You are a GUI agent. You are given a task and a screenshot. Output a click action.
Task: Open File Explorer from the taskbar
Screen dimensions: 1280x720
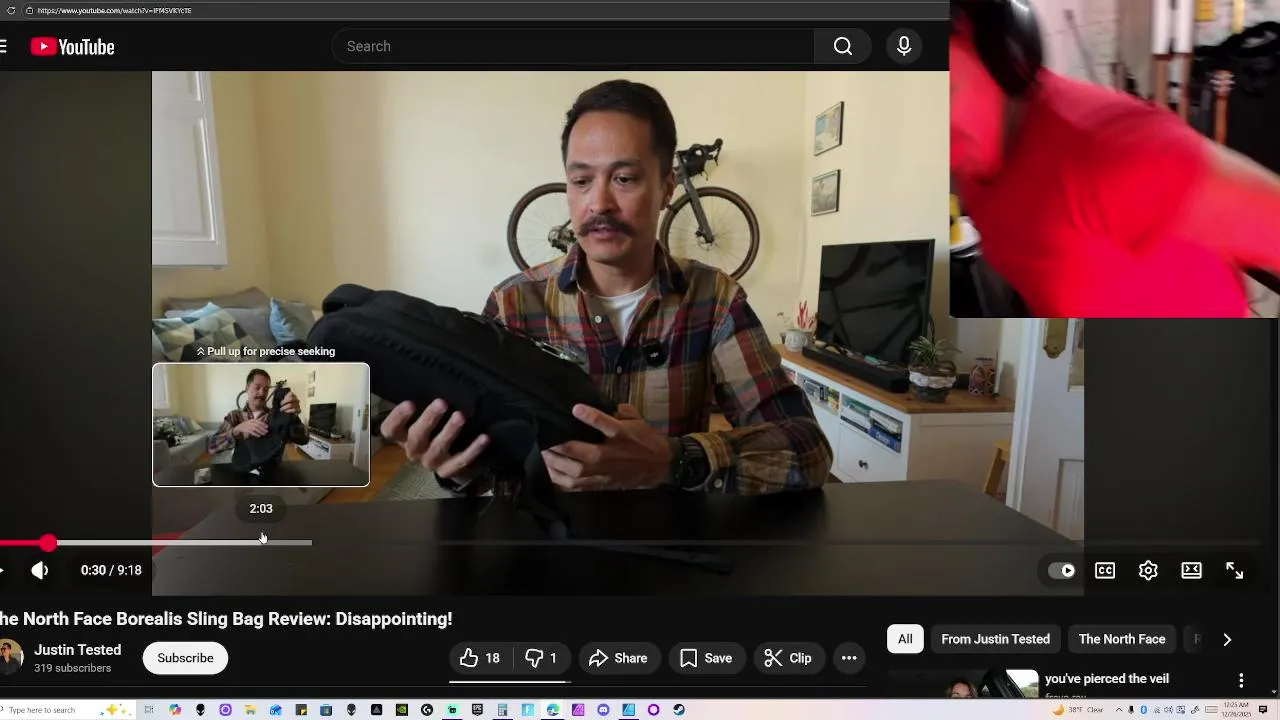250,710
